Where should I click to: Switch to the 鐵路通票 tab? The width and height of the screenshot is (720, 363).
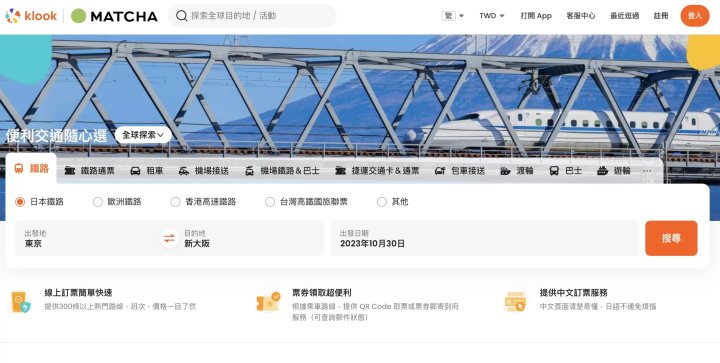coord(90,171)
